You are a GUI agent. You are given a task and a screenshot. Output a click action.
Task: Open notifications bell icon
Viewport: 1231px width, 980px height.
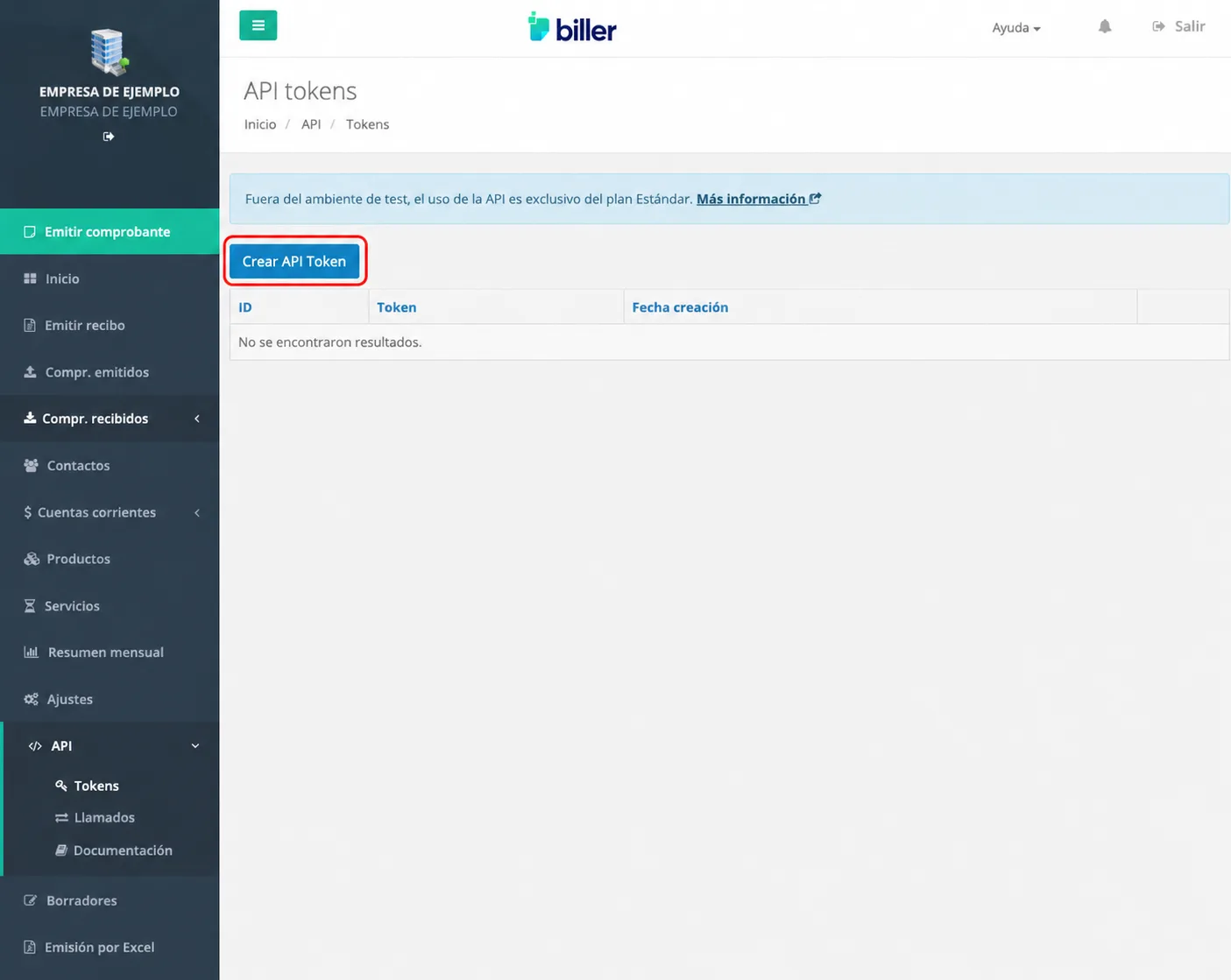1105,26
